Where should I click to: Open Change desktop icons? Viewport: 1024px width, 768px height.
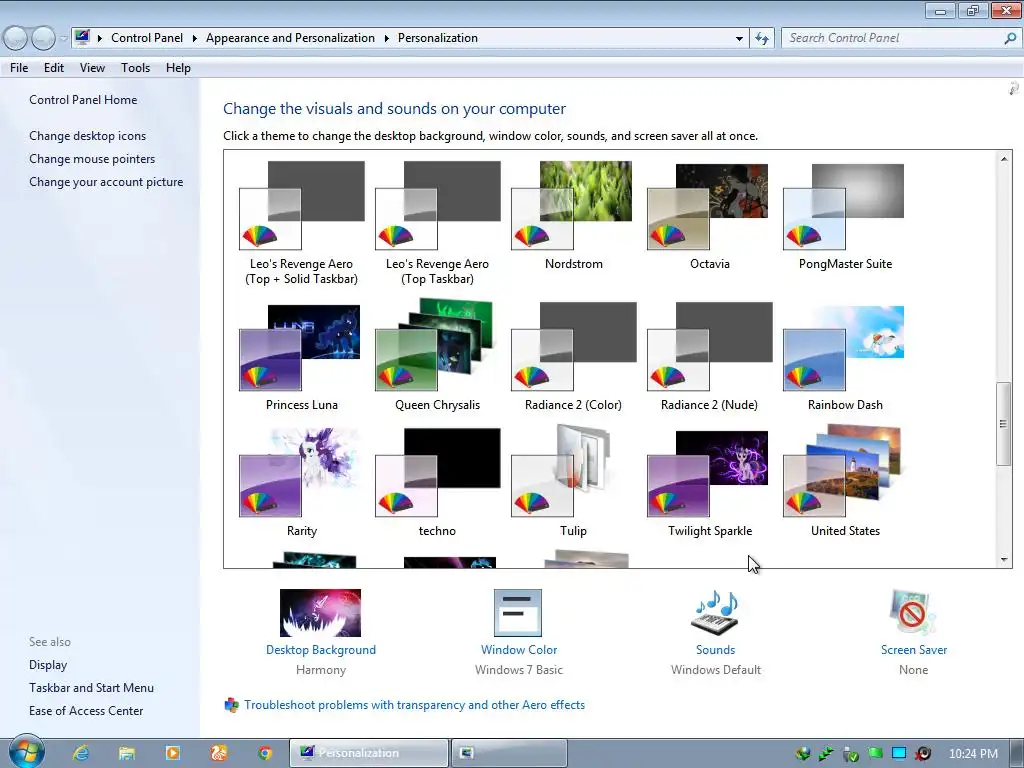click(88, 136)
